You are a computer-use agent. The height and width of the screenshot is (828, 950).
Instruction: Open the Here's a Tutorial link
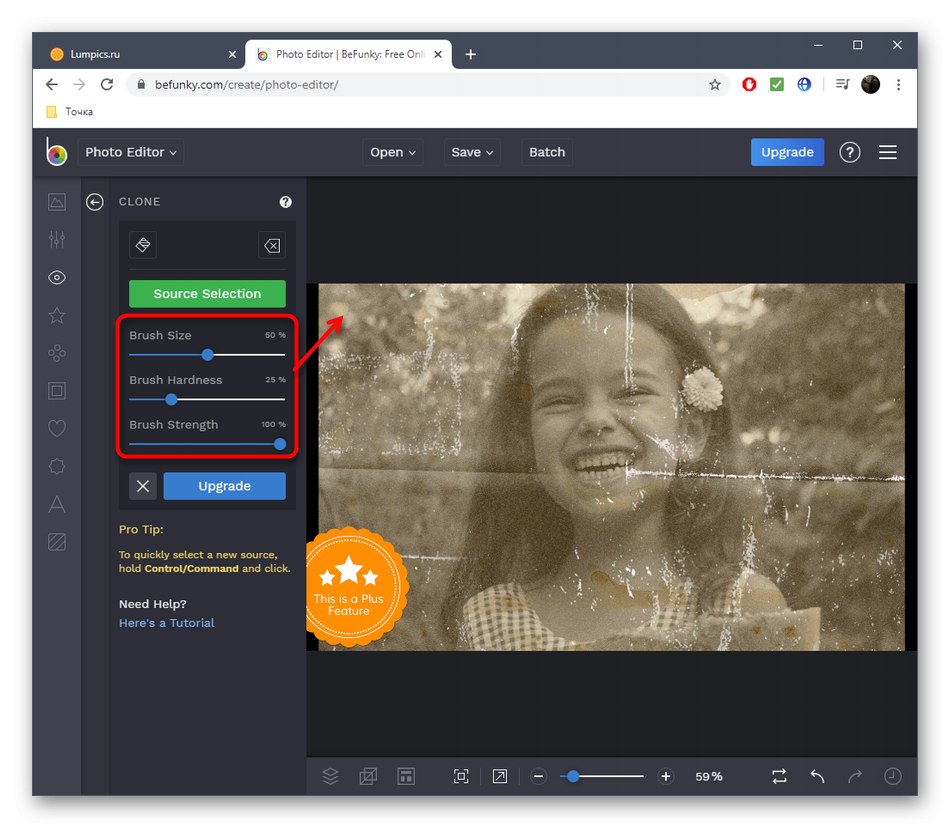pyautogui.click(x=167, y=623)
